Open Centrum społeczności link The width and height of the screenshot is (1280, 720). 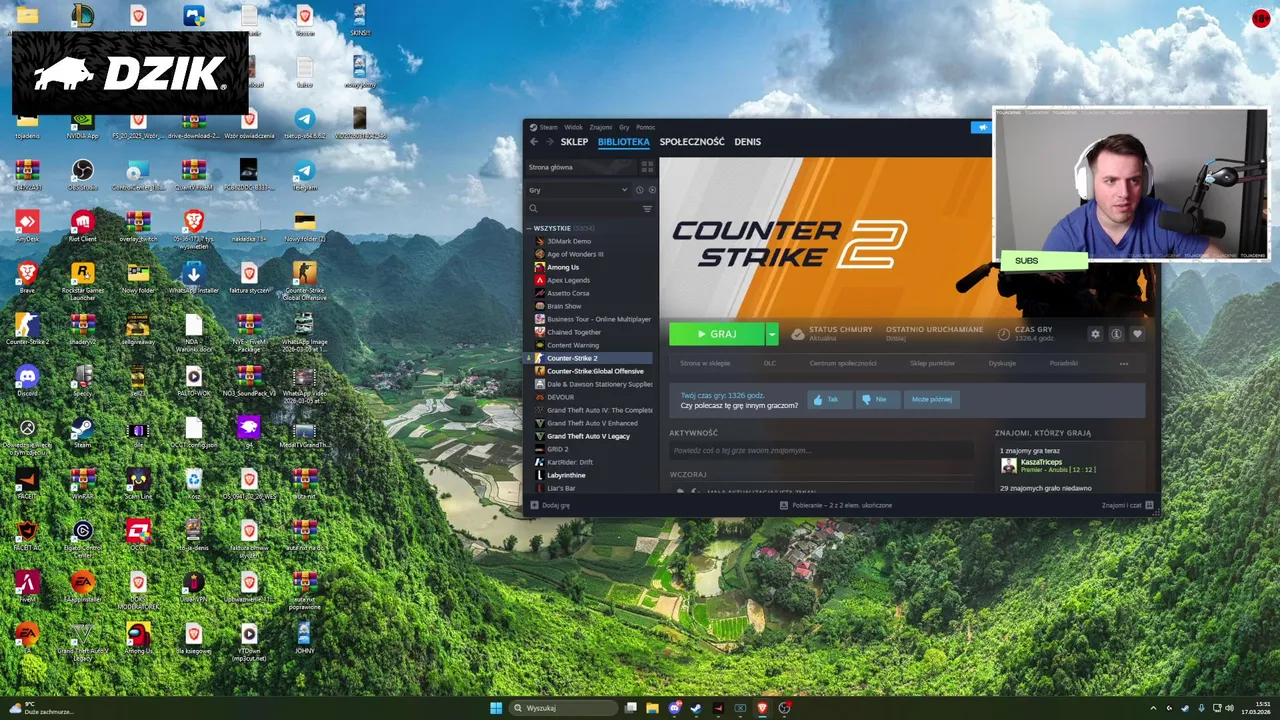[x=843, y=363]
